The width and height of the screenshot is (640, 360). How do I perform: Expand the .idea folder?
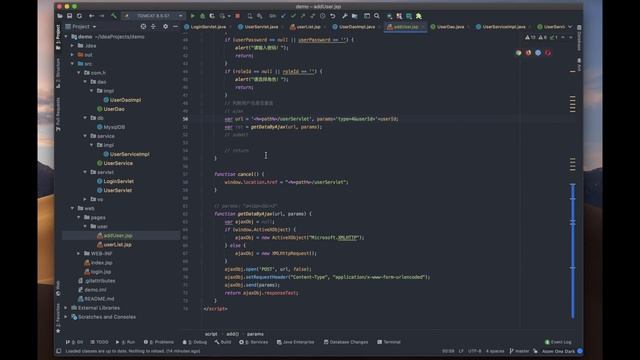(x=73, y=46)
